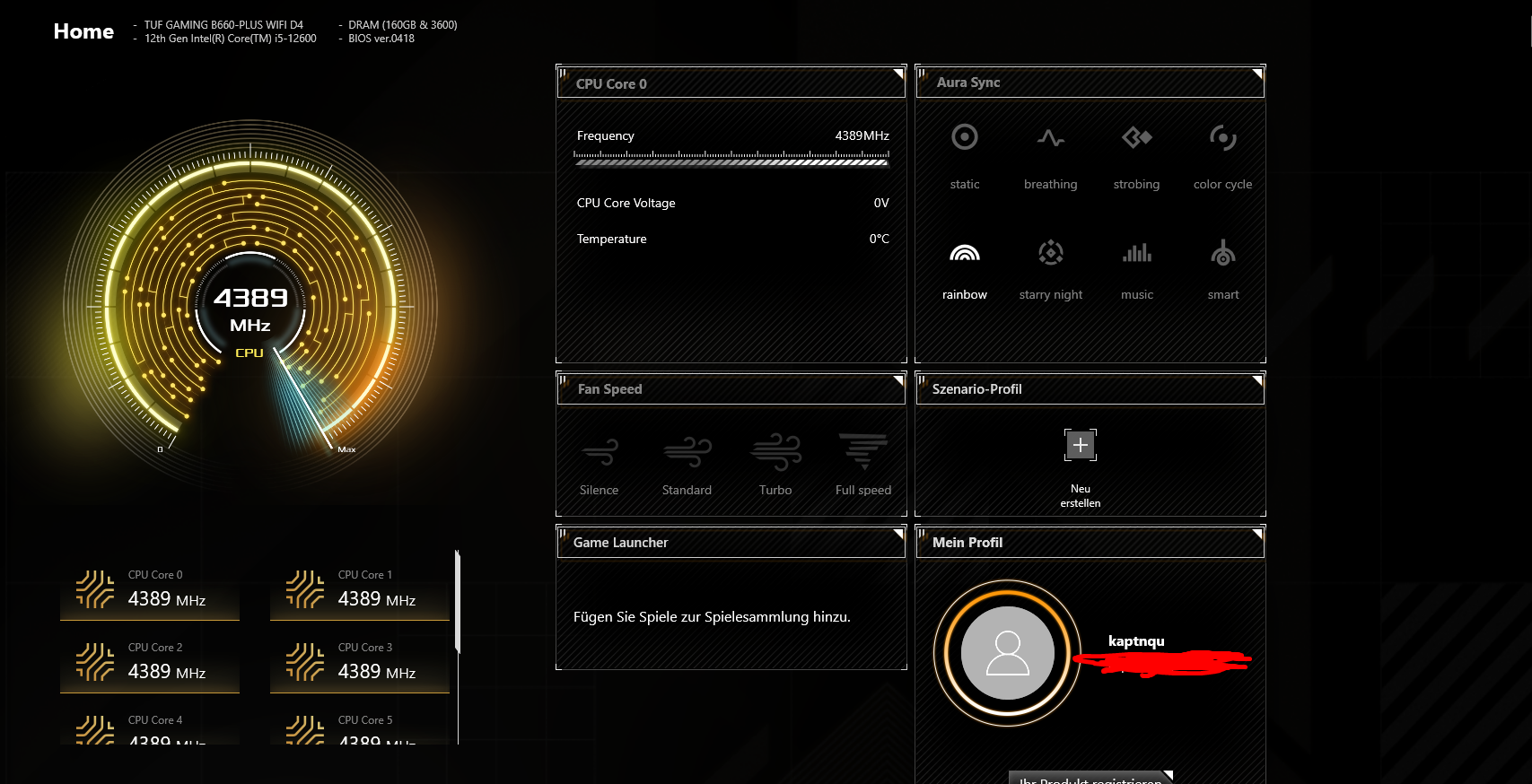Open the user profile avatar
Image resolution: width=1532 pixels, height=784 pixels.
coord(1008,653)
